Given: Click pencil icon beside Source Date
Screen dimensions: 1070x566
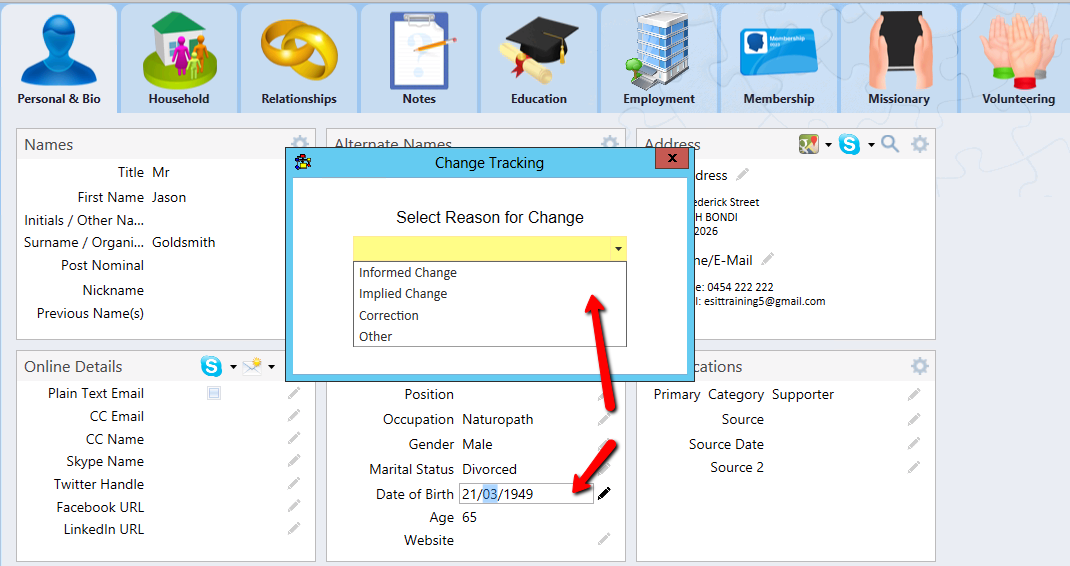Looking at the screenshot, I should pos(914,444).
